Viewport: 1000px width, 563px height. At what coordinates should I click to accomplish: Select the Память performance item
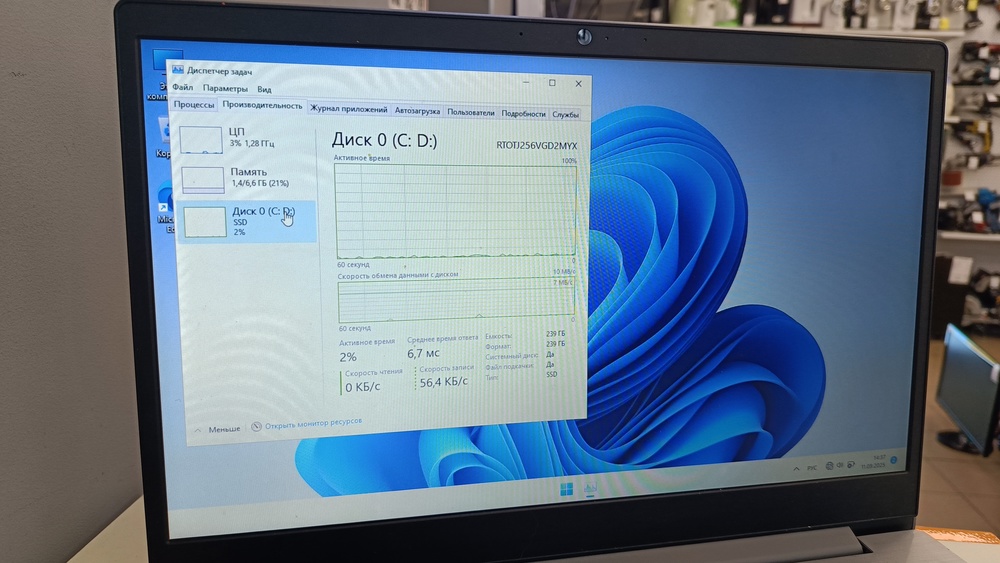[246, 179]
